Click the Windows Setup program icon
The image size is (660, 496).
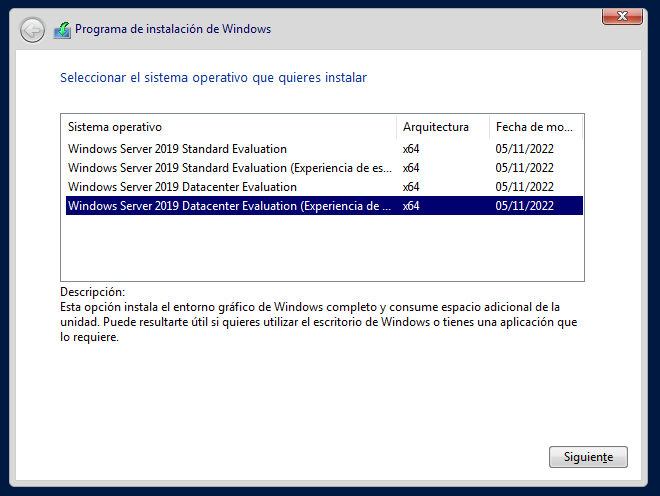pos(62,30)
